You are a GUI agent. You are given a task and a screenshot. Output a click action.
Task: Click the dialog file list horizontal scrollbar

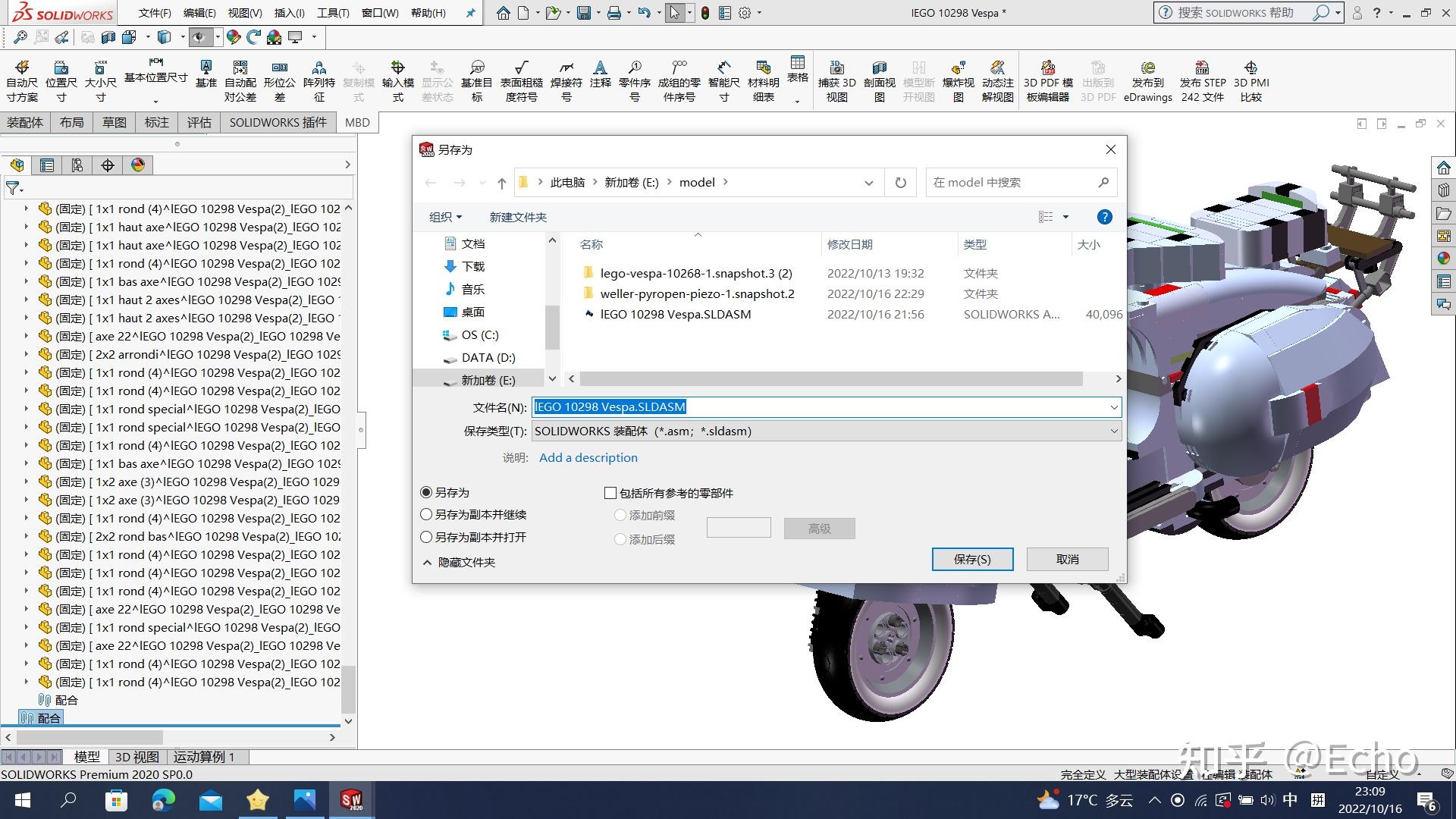point(830,378)
